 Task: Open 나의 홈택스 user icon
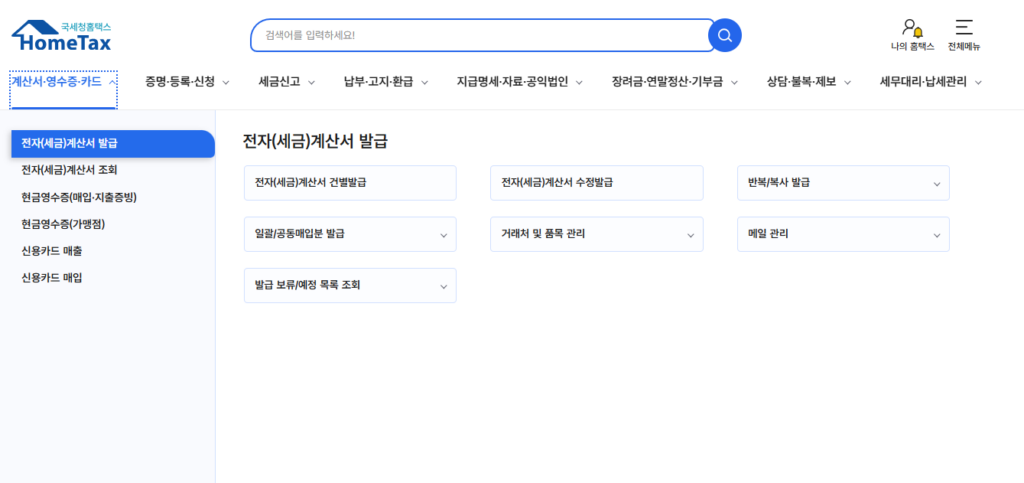(x=912, y=35)
